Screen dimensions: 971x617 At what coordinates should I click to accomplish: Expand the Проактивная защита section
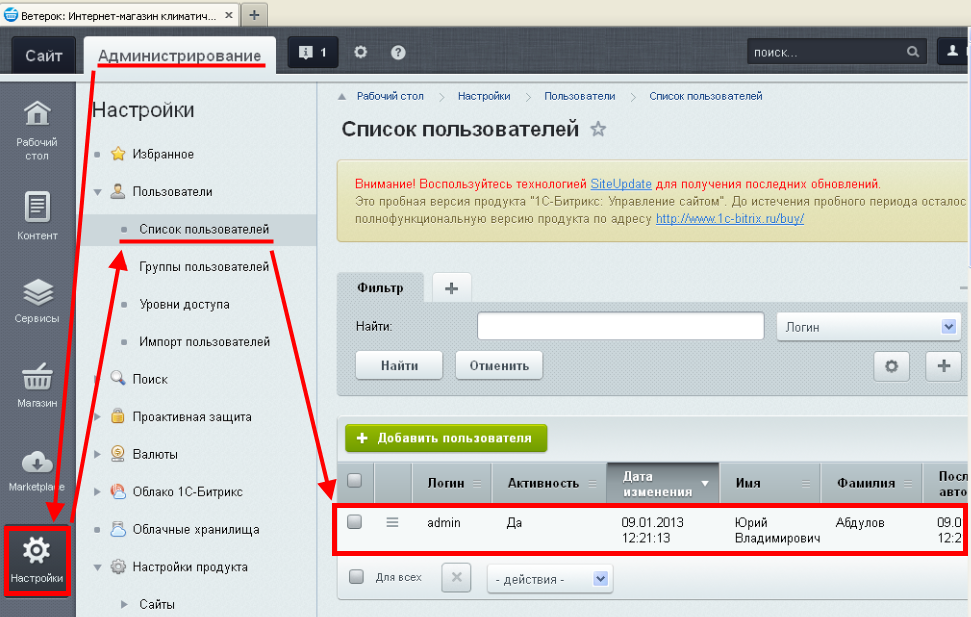click(x=97, y=417)
